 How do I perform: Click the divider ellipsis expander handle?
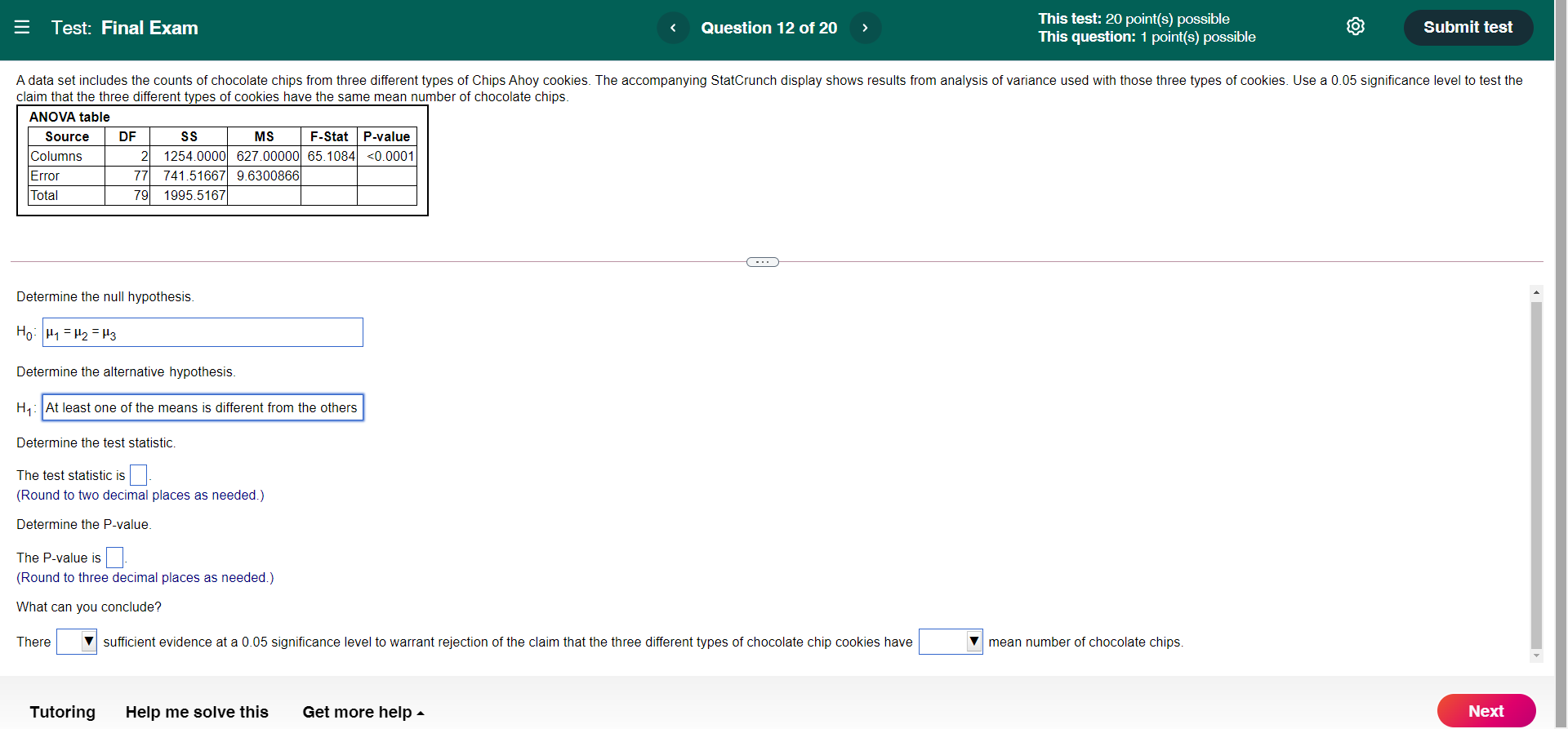pyautogui.click(x=763, y=262)
